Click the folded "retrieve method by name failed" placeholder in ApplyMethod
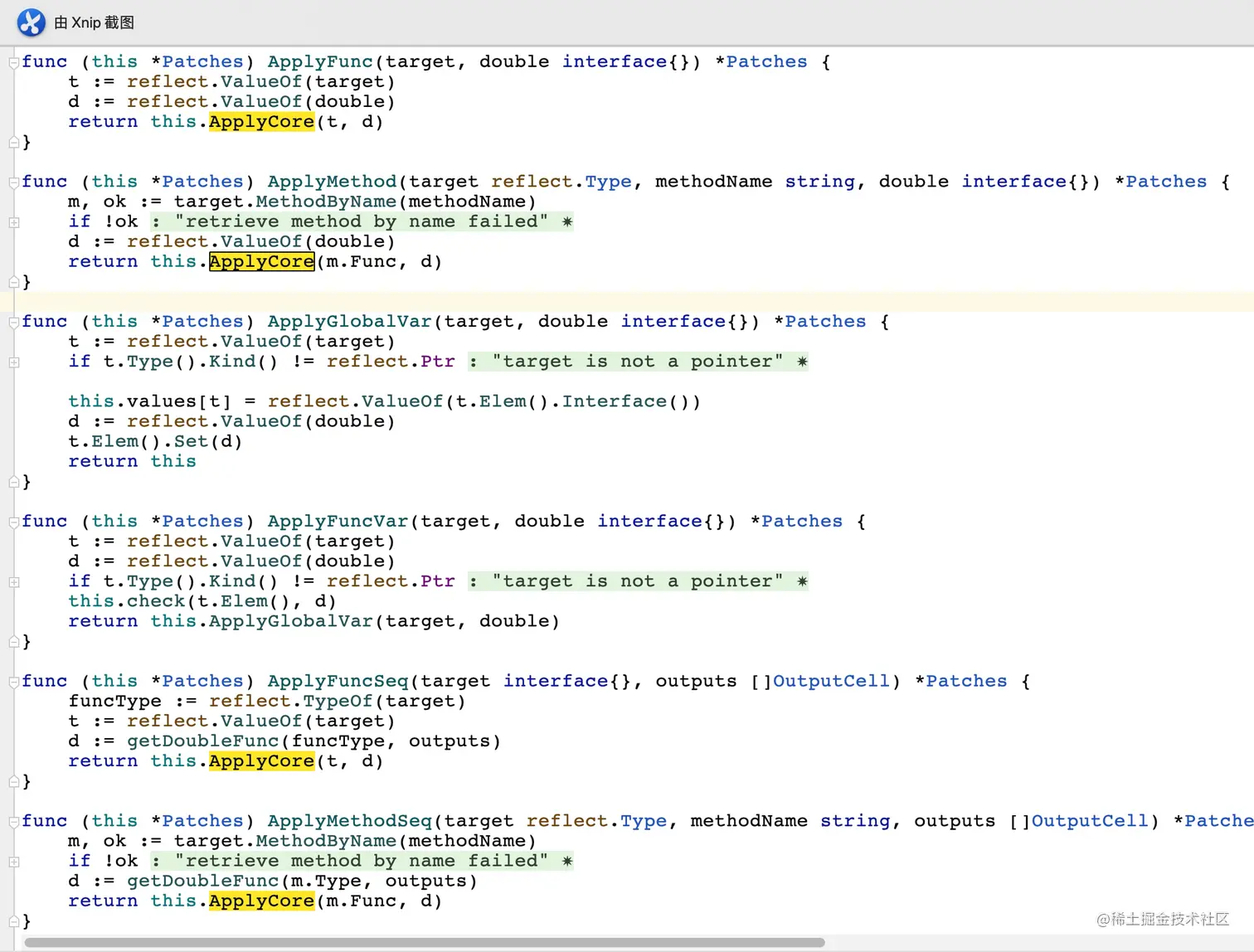The image size is (1254, 952). tap(362, 221)
